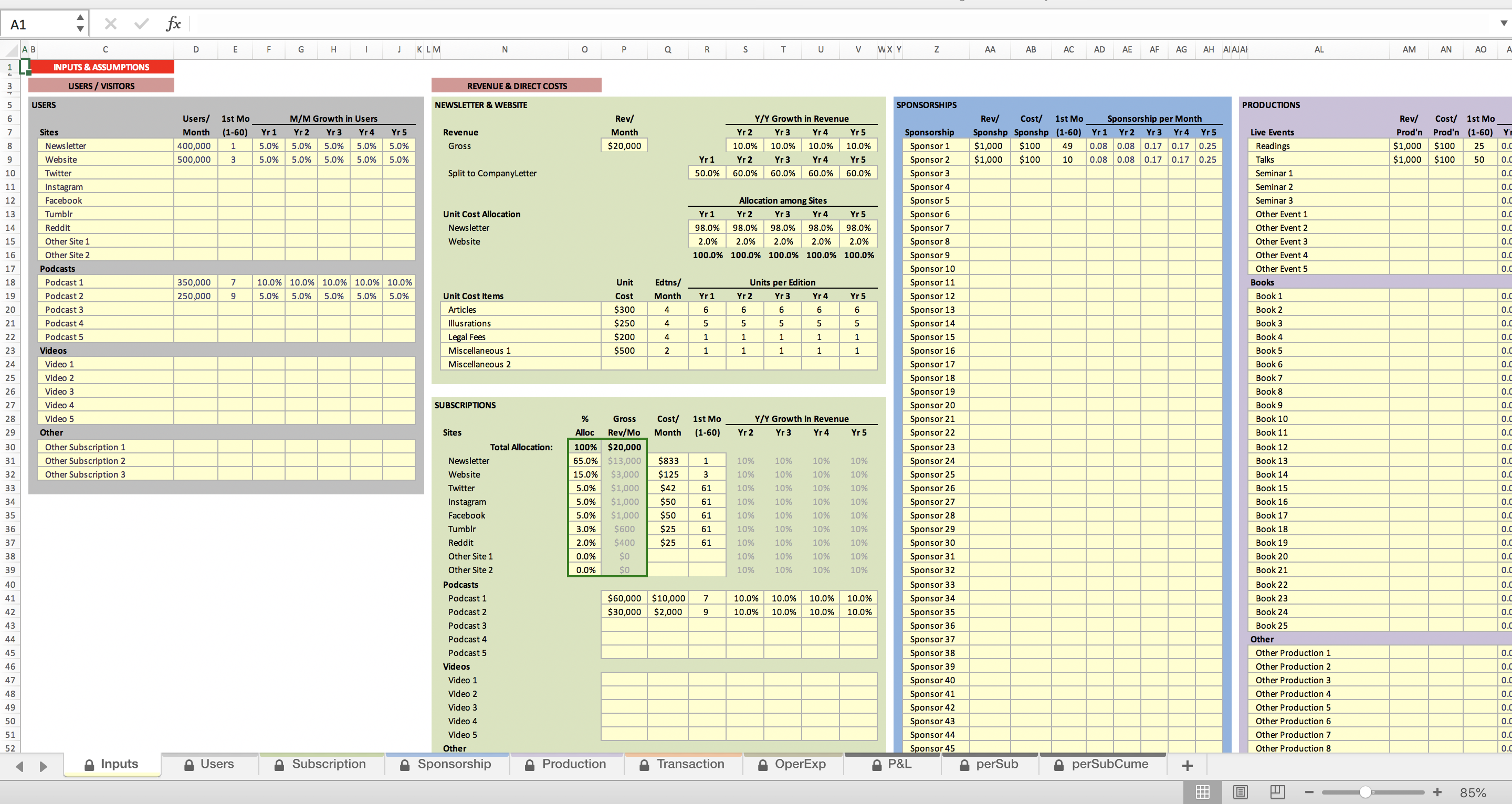Click the Name Box showing A1

(39, 24)
